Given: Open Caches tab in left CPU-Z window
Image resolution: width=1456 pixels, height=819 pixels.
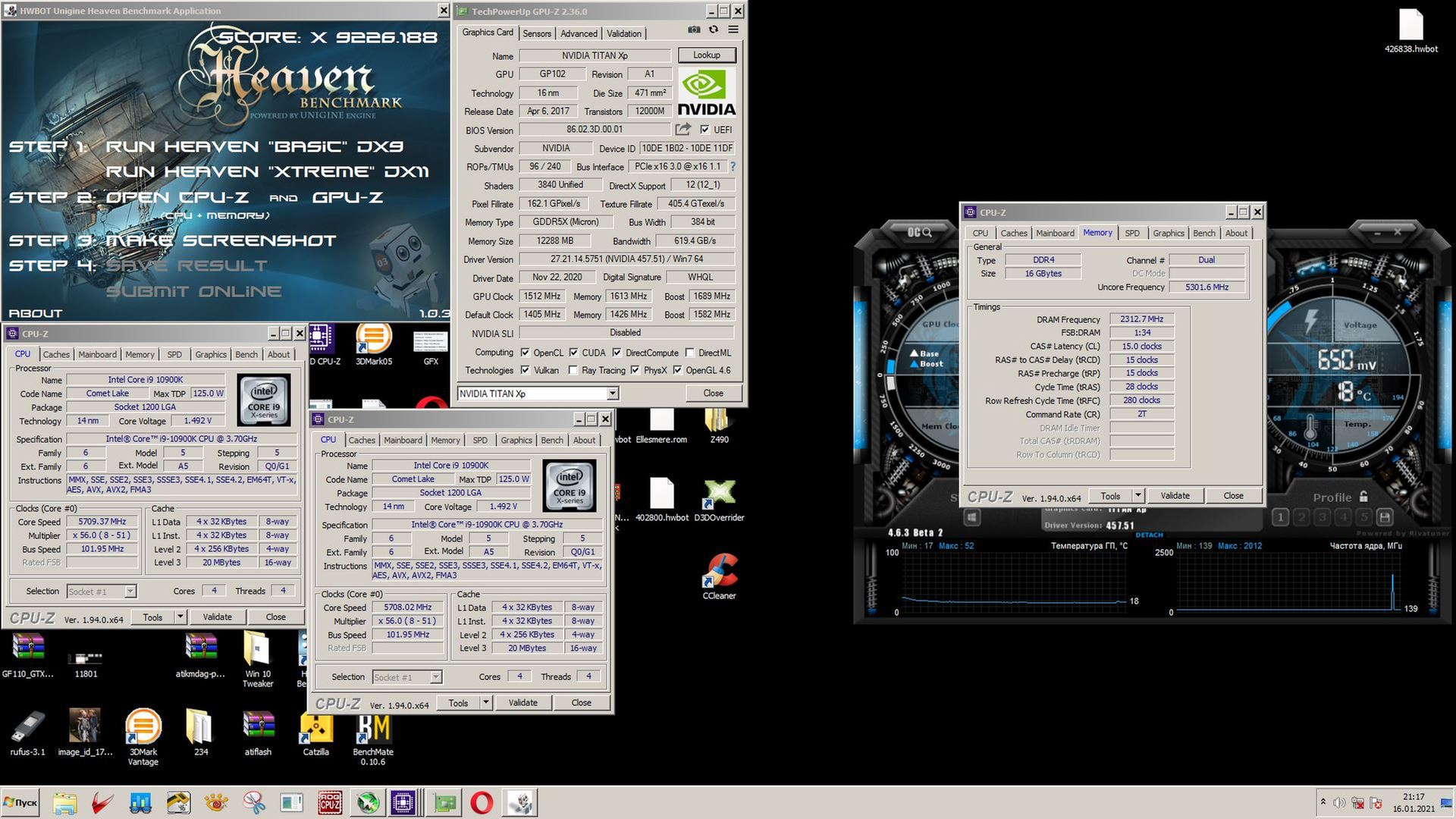Looking at the screenshot, I should [56, 354].
